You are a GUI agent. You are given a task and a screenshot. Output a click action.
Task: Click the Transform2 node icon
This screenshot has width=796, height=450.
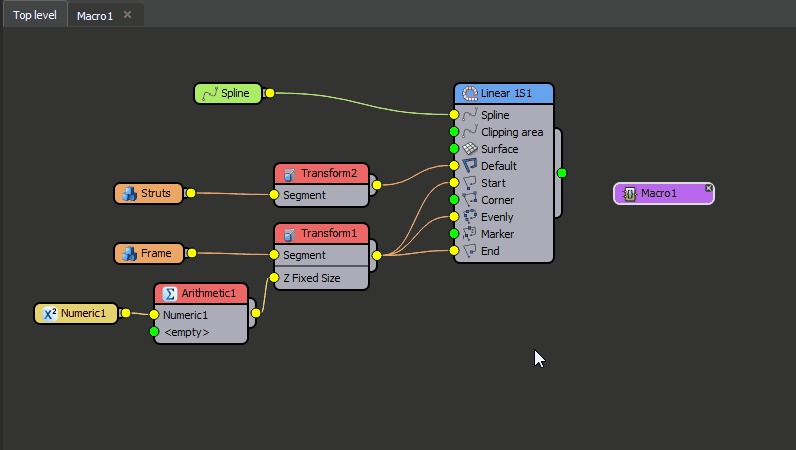point(289,174)
